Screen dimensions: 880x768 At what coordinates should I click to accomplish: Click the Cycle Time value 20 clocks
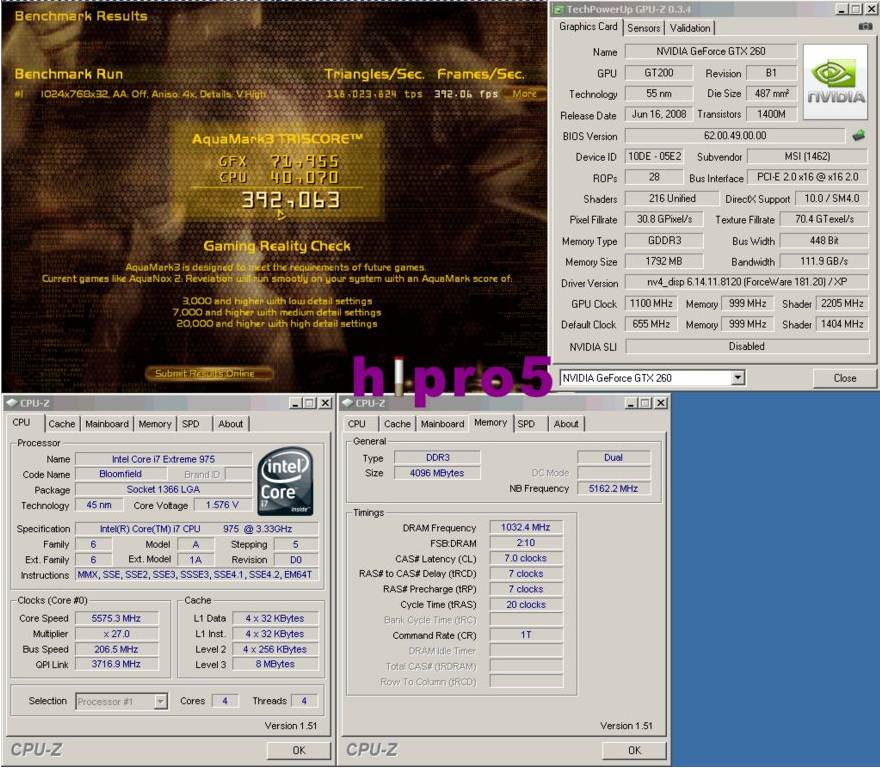(526, 605)
